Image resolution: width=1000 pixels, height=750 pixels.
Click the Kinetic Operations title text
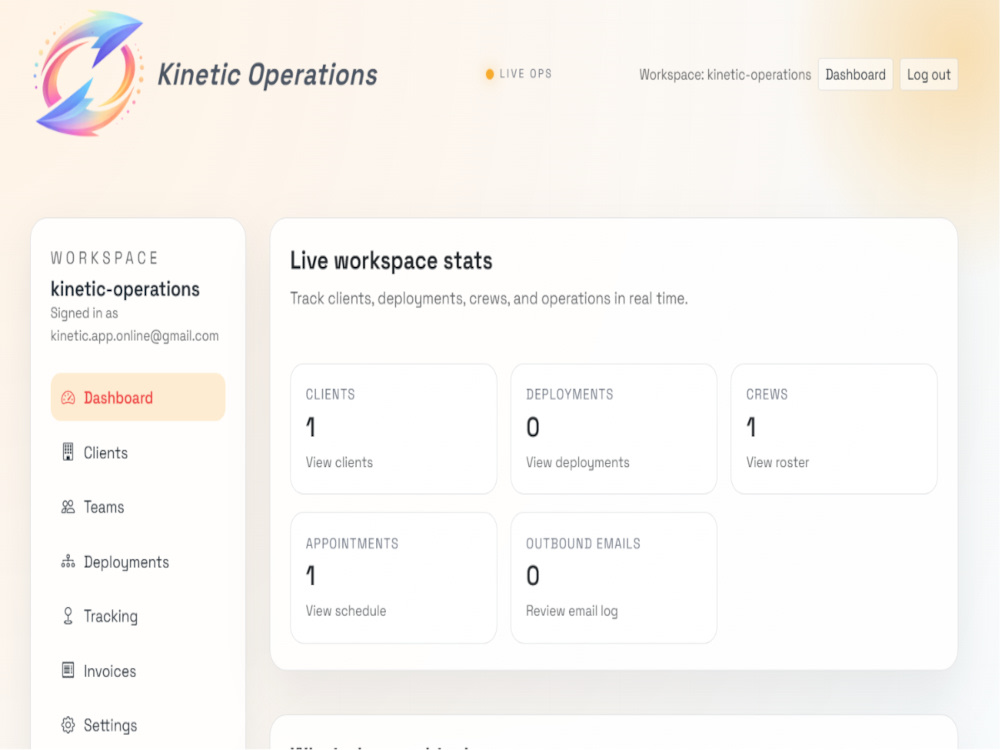(x=267, y=75)
